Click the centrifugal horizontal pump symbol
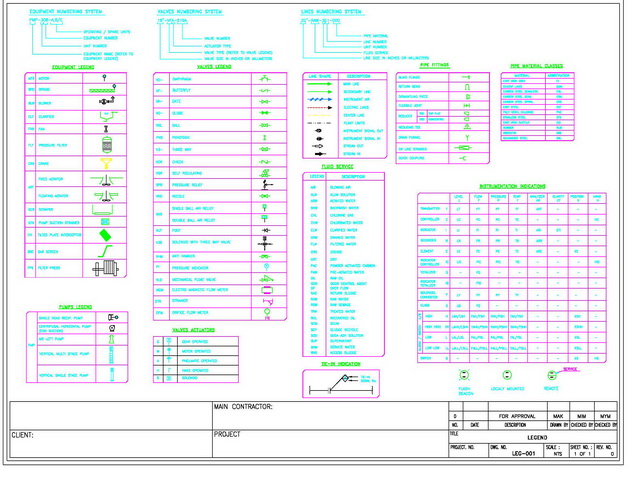This screenshot has height=480, width=640. click(111, 328)
